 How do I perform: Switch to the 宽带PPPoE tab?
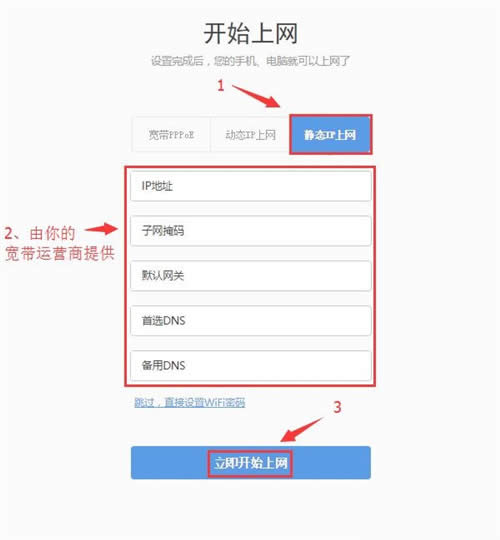coord(171,135)
